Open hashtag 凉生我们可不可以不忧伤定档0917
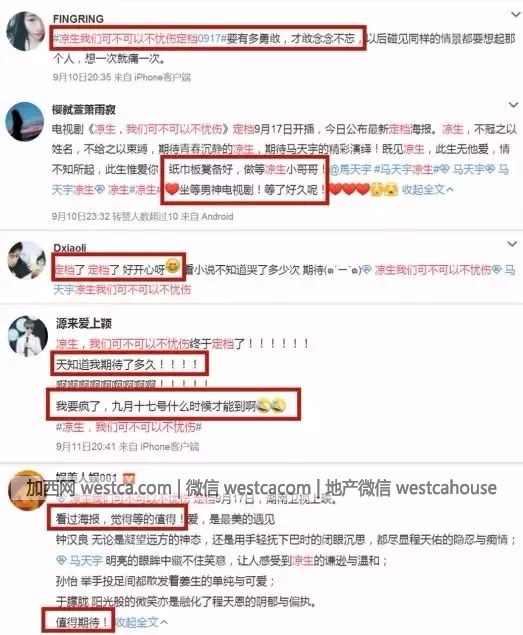 point(139,39)
